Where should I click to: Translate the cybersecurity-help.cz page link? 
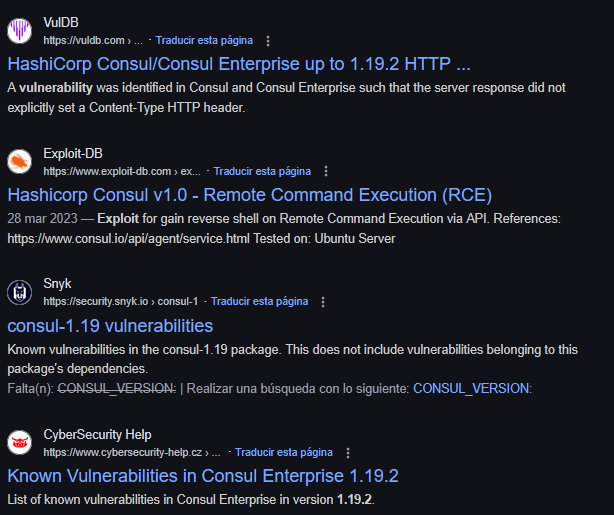click(x=284, y=452)
